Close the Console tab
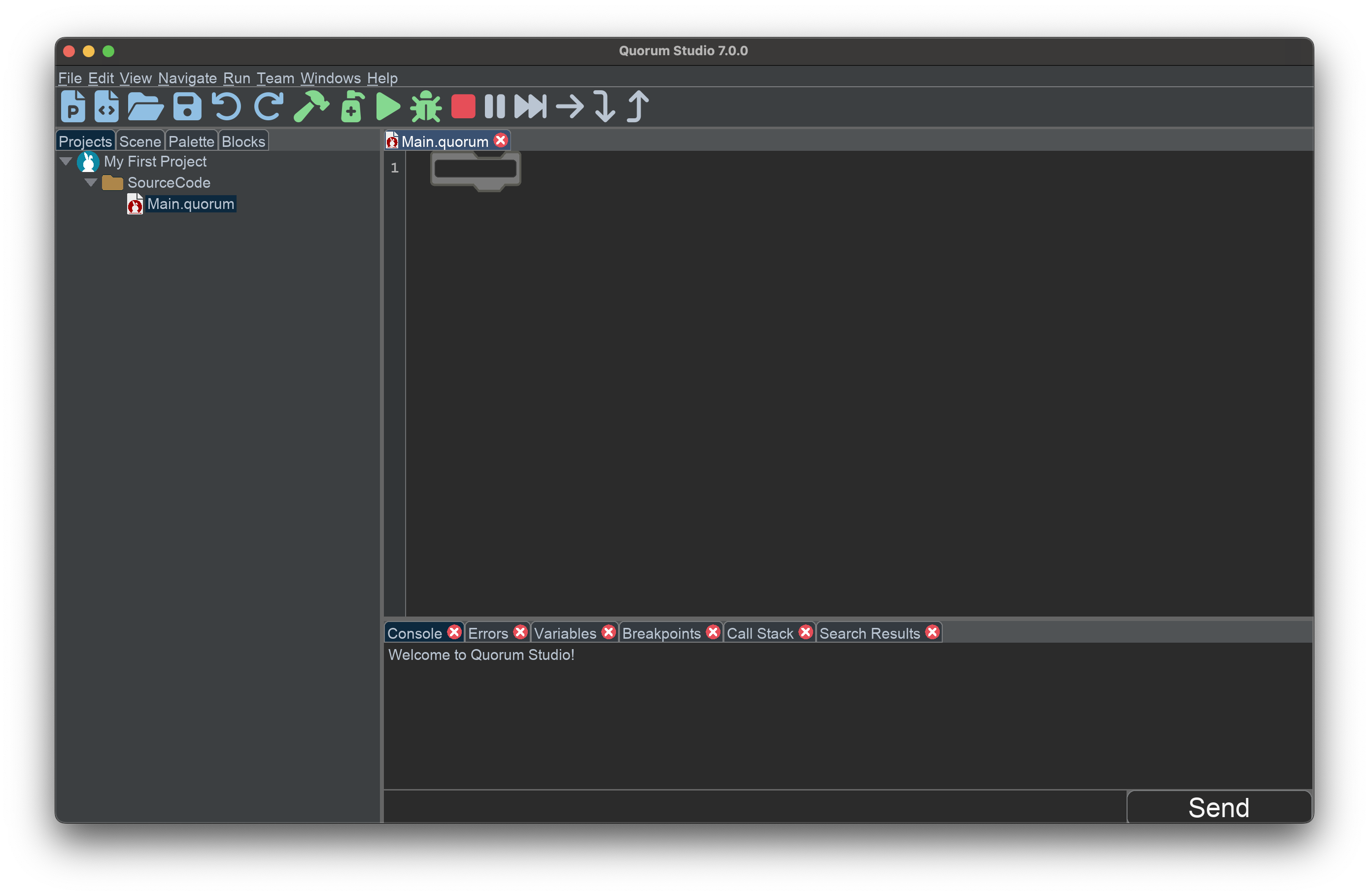 pos(454,632)
